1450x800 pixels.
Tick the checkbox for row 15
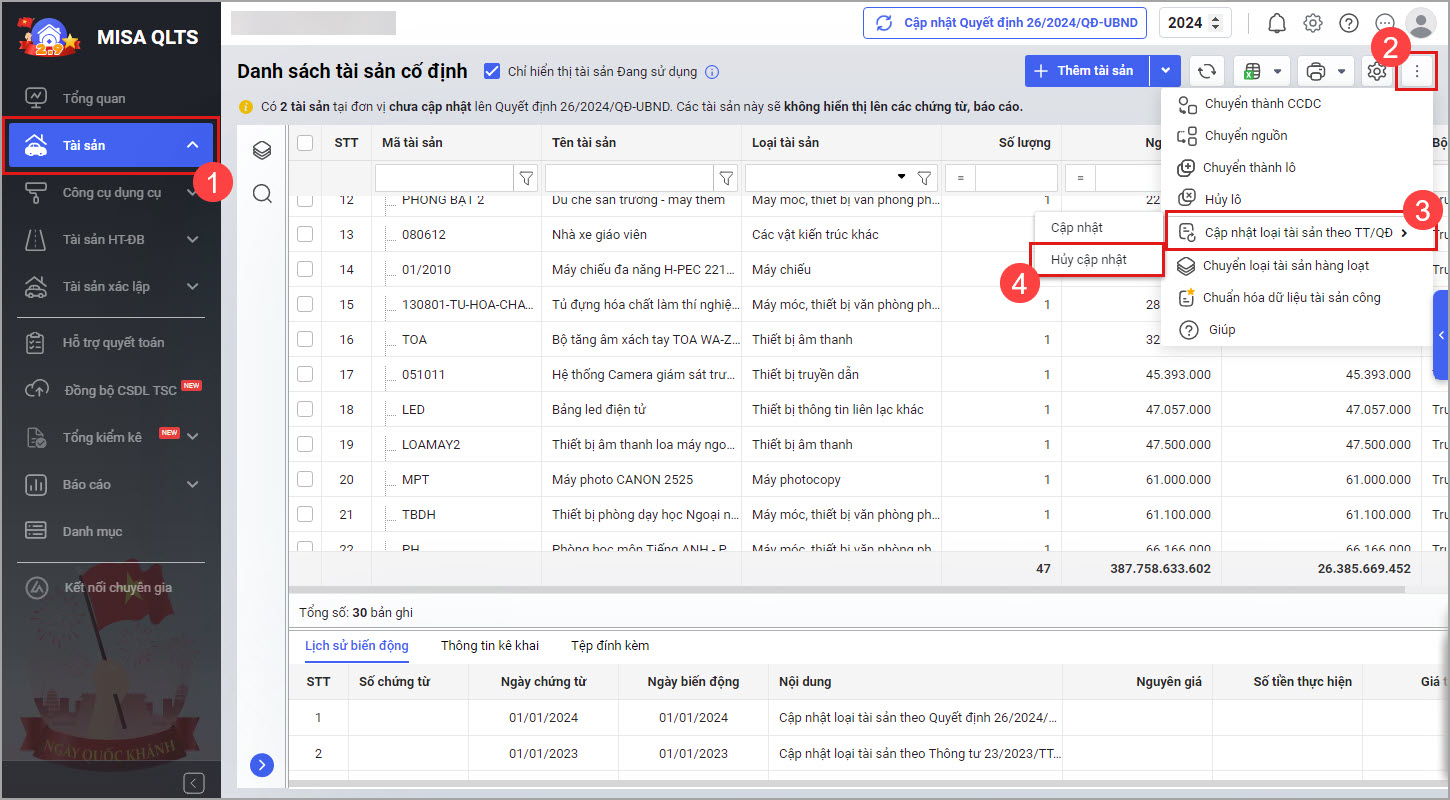point(305,304)
